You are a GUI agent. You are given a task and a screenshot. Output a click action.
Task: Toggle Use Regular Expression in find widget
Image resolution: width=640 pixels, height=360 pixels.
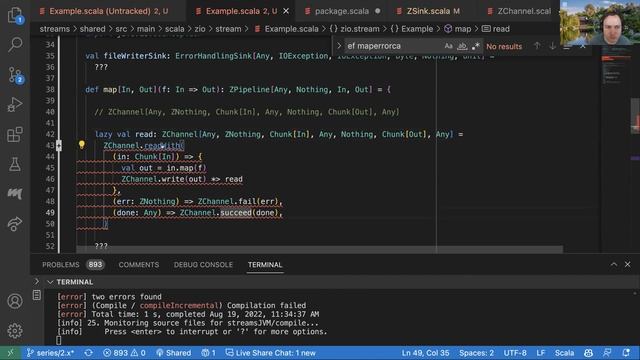coord(476,46)
